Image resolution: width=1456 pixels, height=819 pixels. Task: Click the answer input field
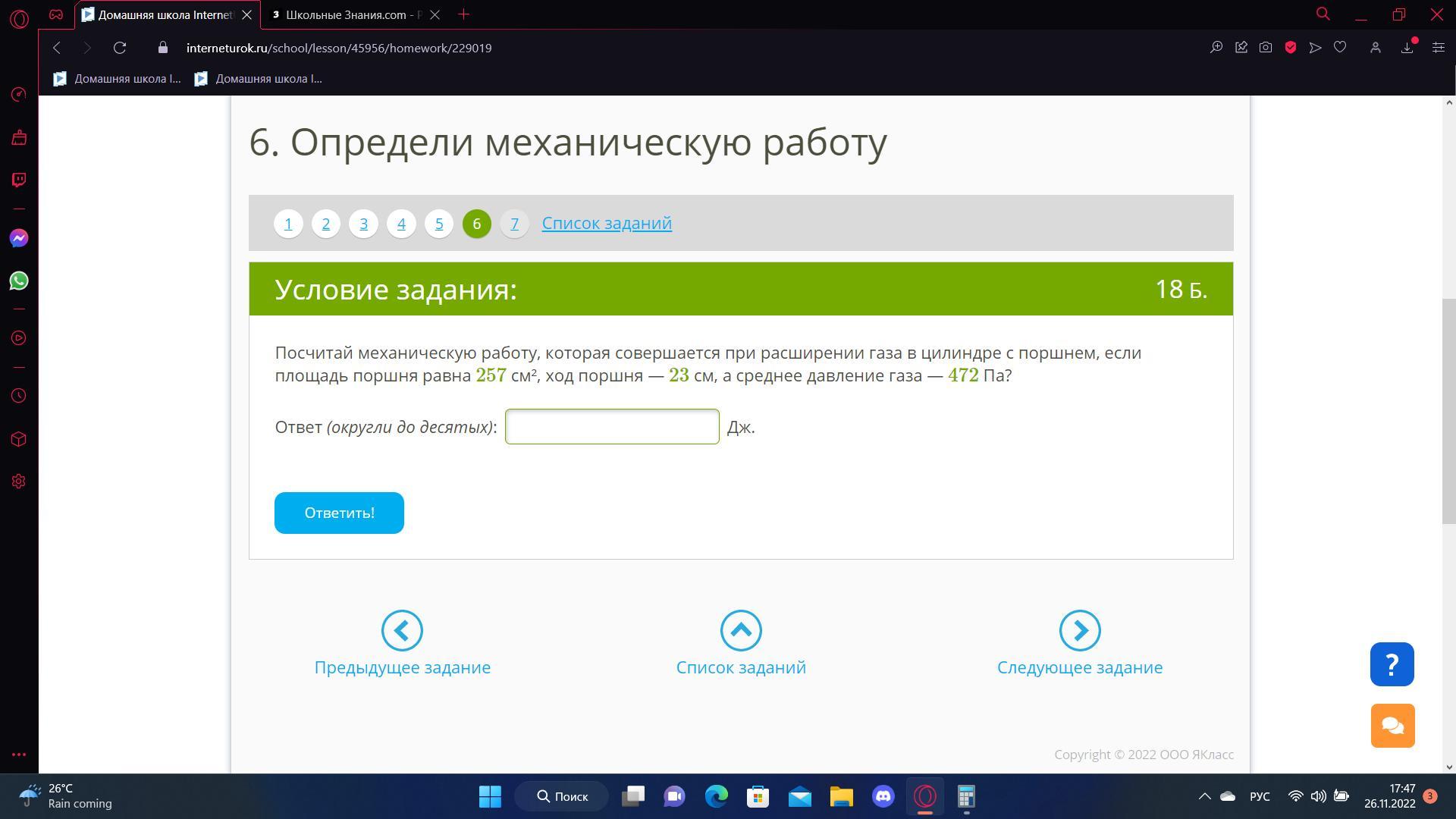pos(612,427)
